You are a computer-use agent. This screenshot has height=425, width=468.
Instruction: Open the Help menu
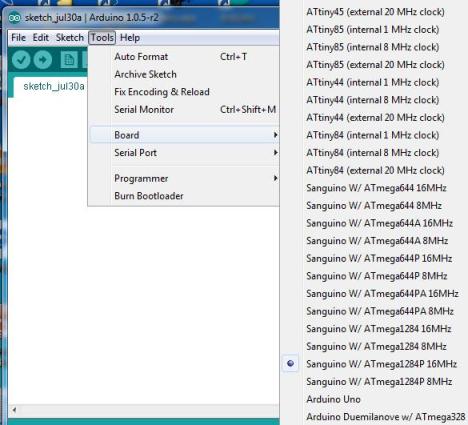pyautogui.click(x=130, y=38)
